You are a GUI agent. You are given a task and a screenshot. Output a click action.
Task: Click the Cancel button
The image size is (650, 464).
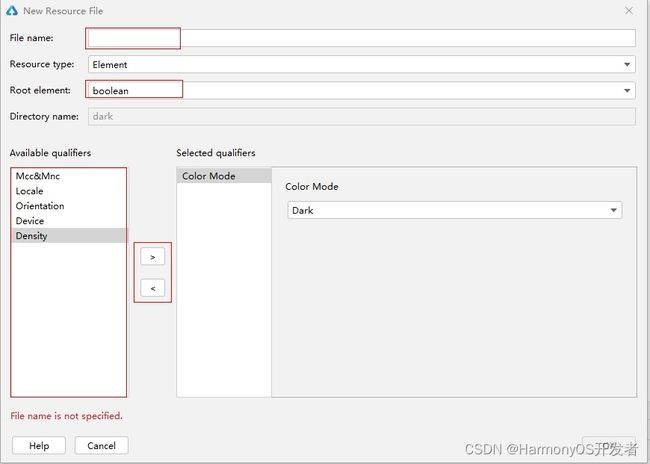pyautogui.click(x=102, y=446)
